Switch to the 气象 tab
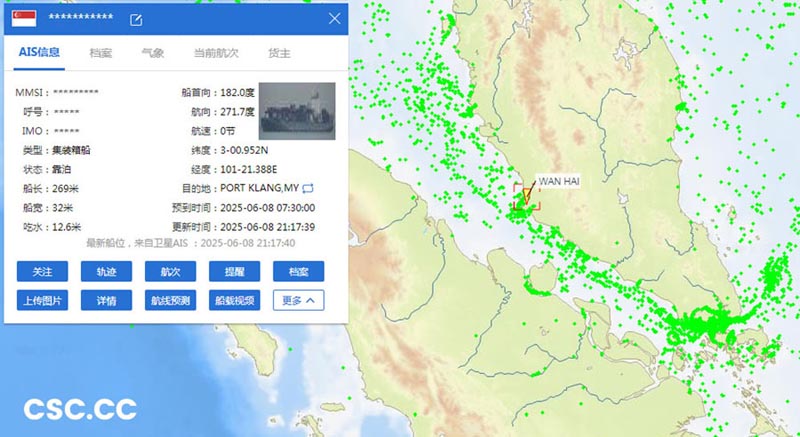800x437 pixels. tap(152, 53)
